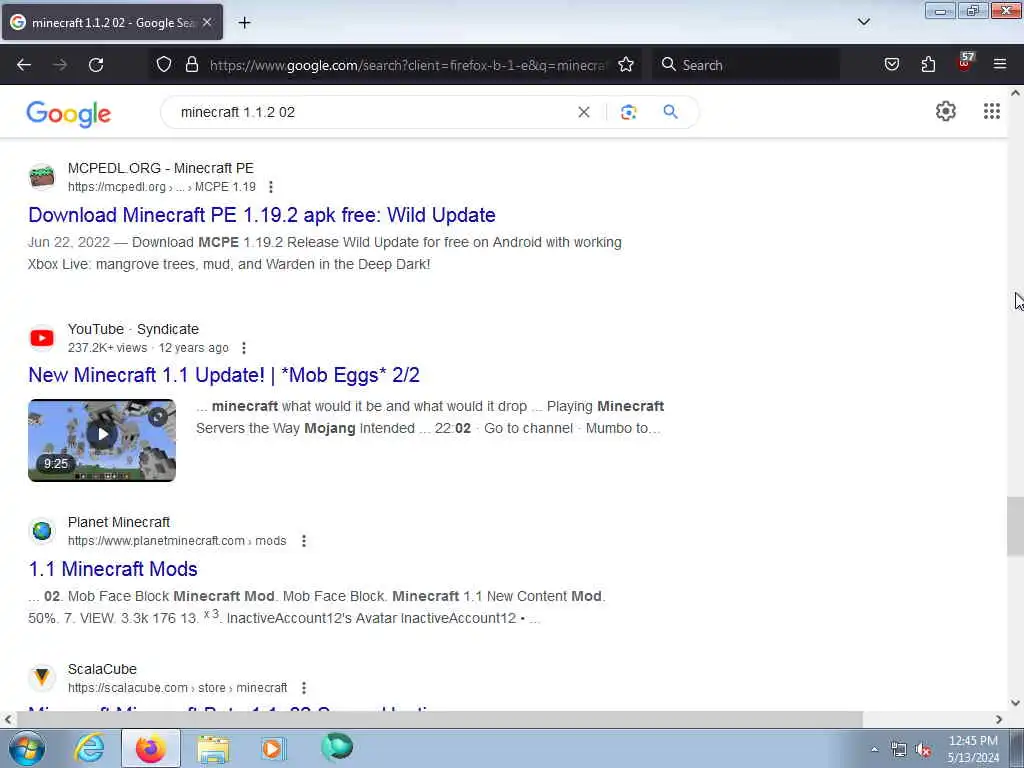Open Firefox extensions panel
The height and width of the screenshot is (768, 1024).
point(928,64)
